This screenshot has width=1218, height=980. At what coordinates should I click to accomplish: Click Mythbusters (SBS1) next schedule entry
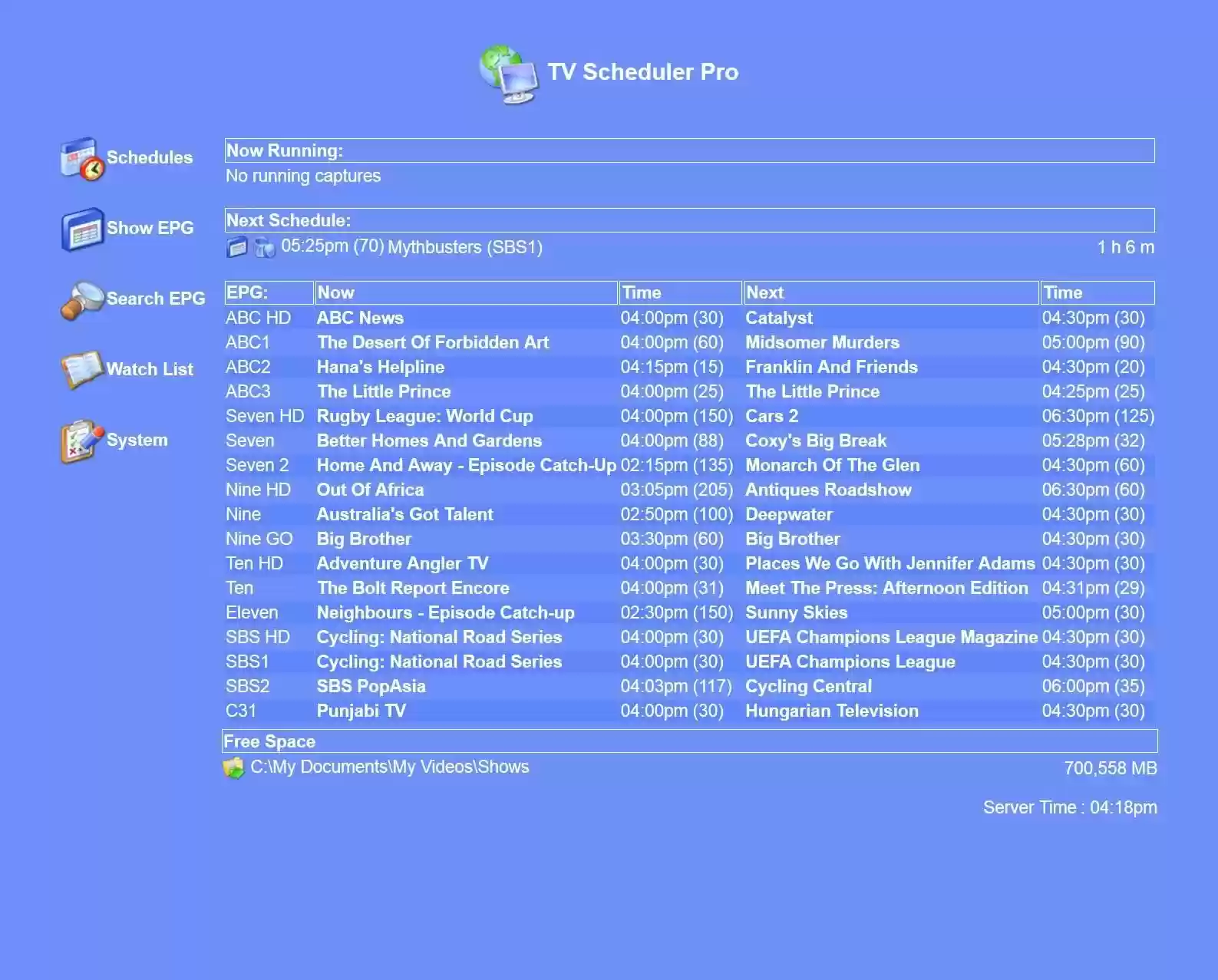(x=465, y=247)
